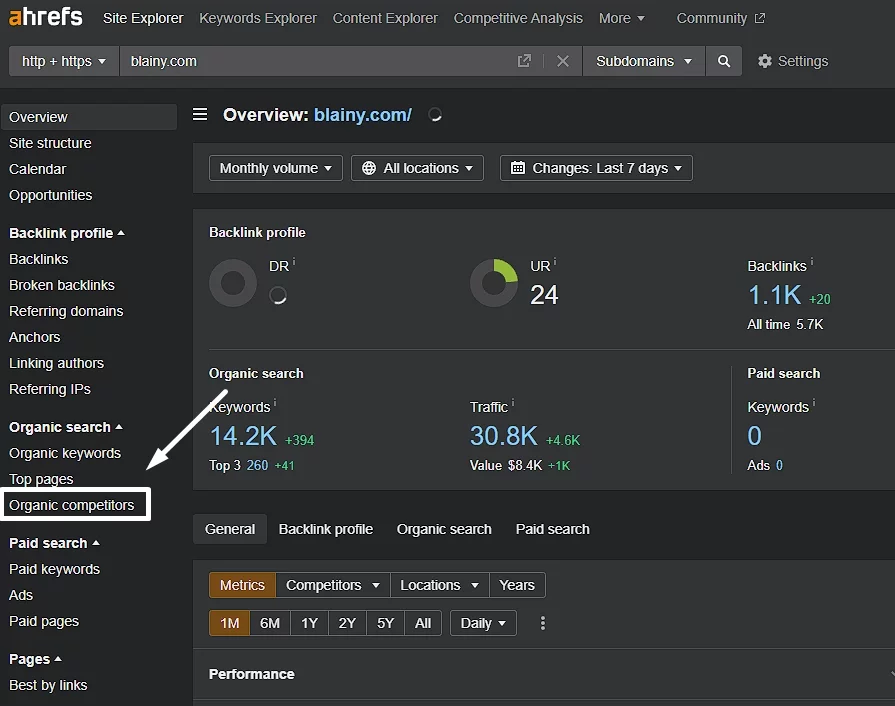Select the 2Y time range
Viewport: 895px width, 706px height.
(x=347, y=623)
